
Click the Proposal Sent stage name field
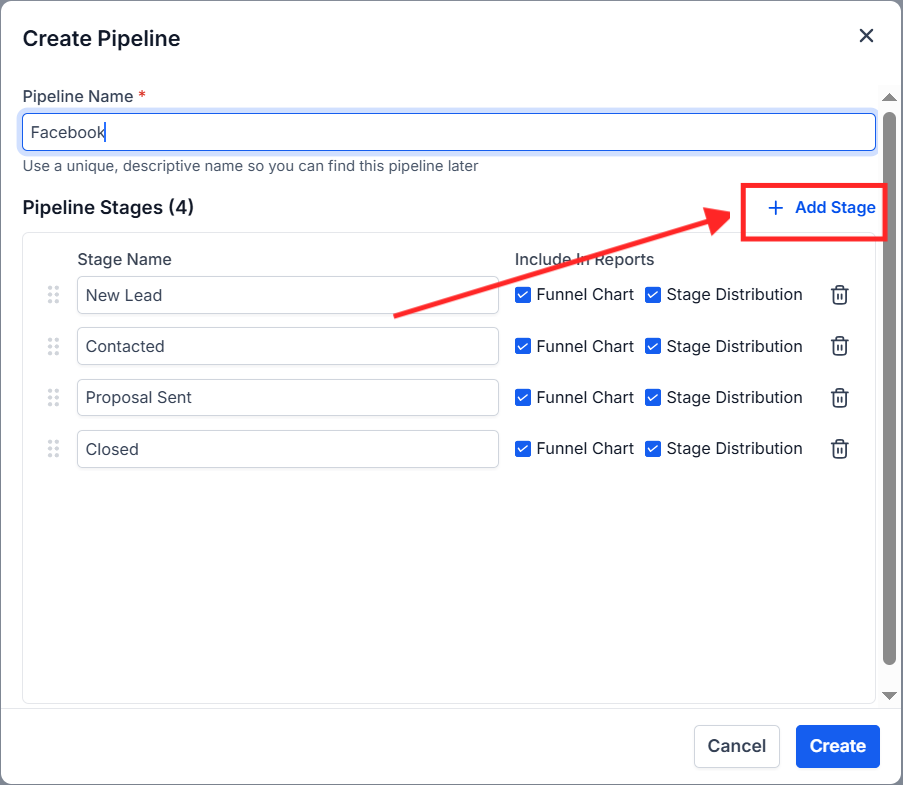pyautogui.click(x=287, y=397)
